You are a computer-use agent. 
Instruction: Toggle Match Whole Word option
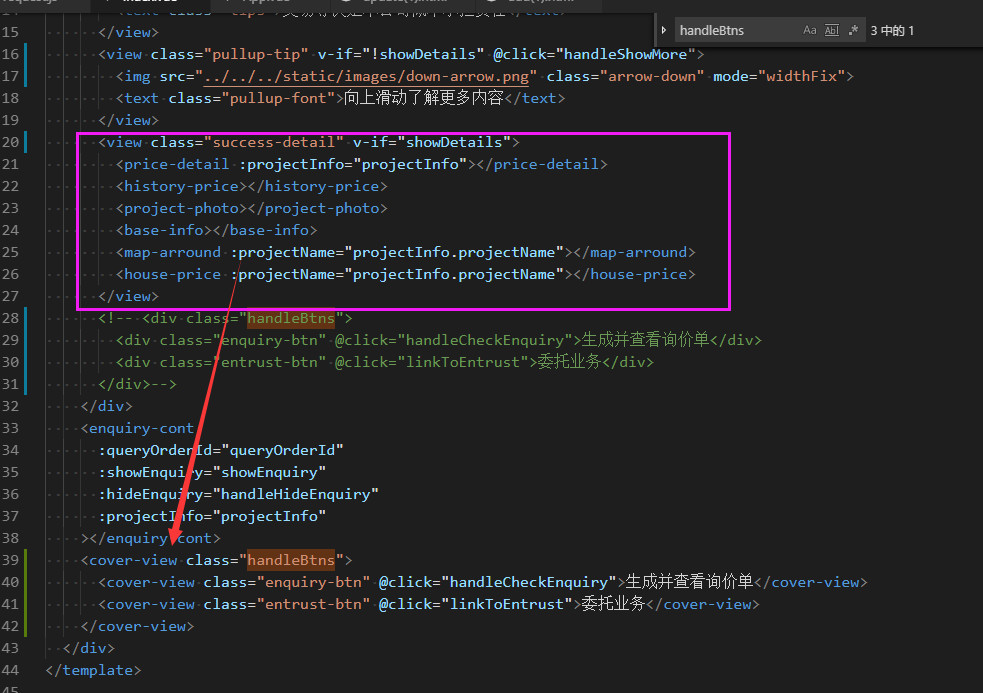click(832, 31)
